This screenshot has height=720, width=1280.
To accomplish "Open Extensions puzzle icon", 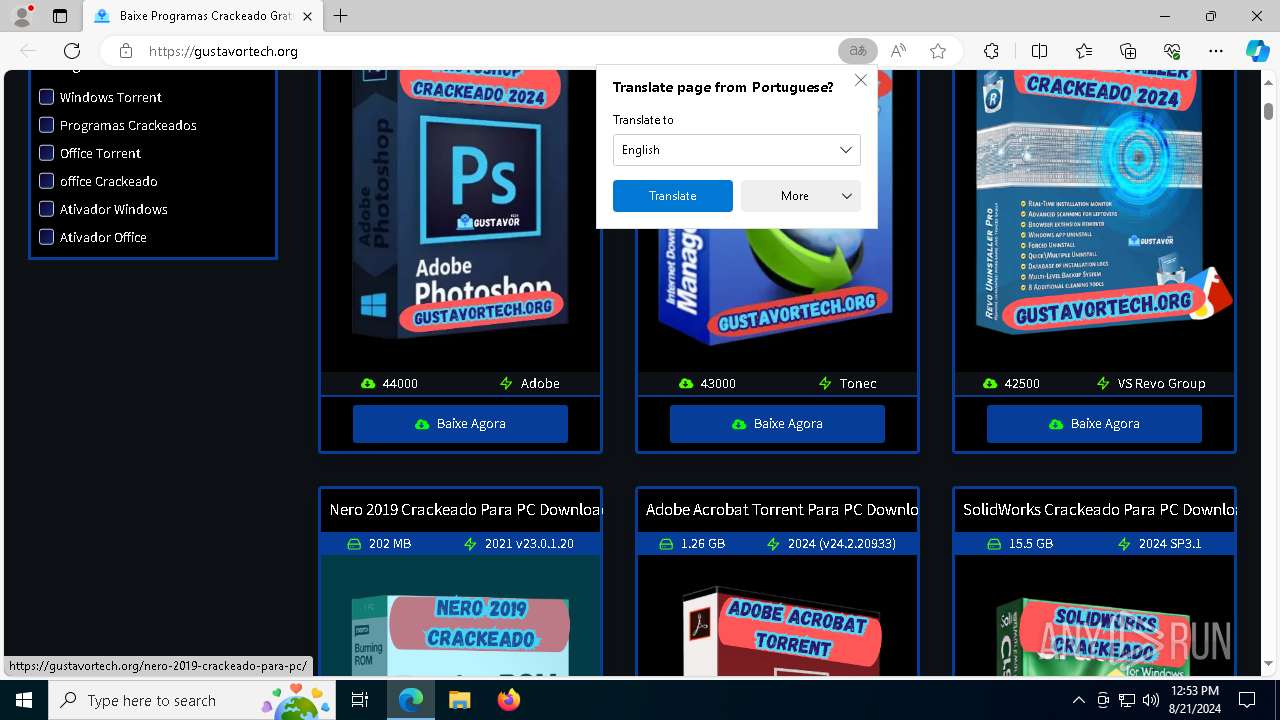I will click(991, 51).
